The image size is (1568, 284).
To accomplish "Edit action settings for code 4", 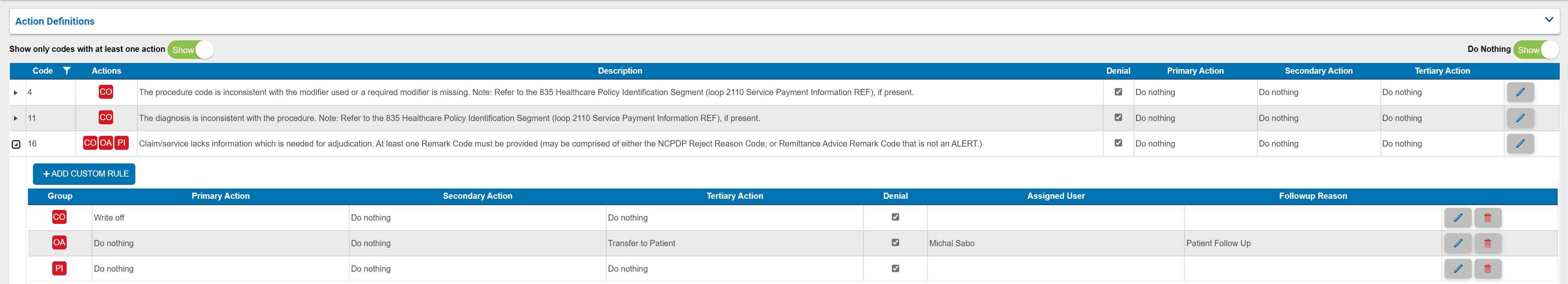I will [x=1521, y=92].
